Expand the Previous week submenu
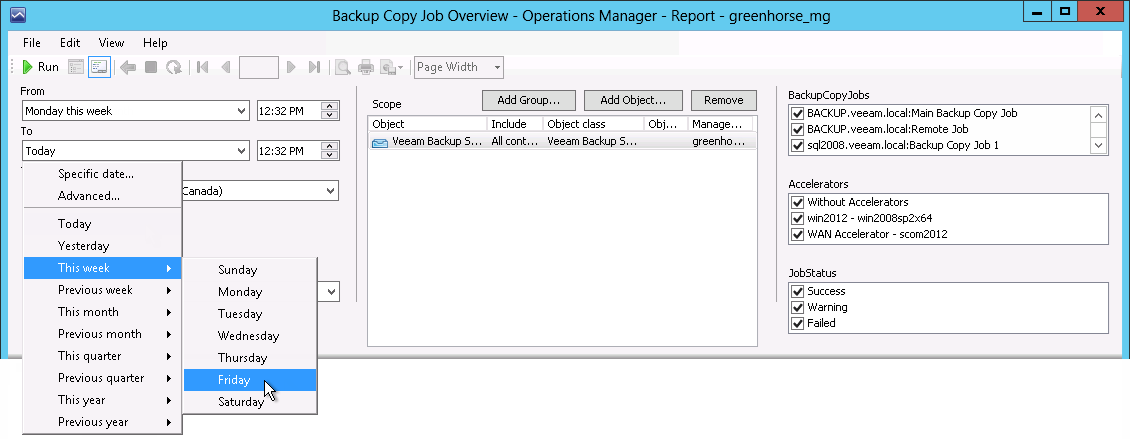The image size is (1130, 439). click(x=102, y=290)
